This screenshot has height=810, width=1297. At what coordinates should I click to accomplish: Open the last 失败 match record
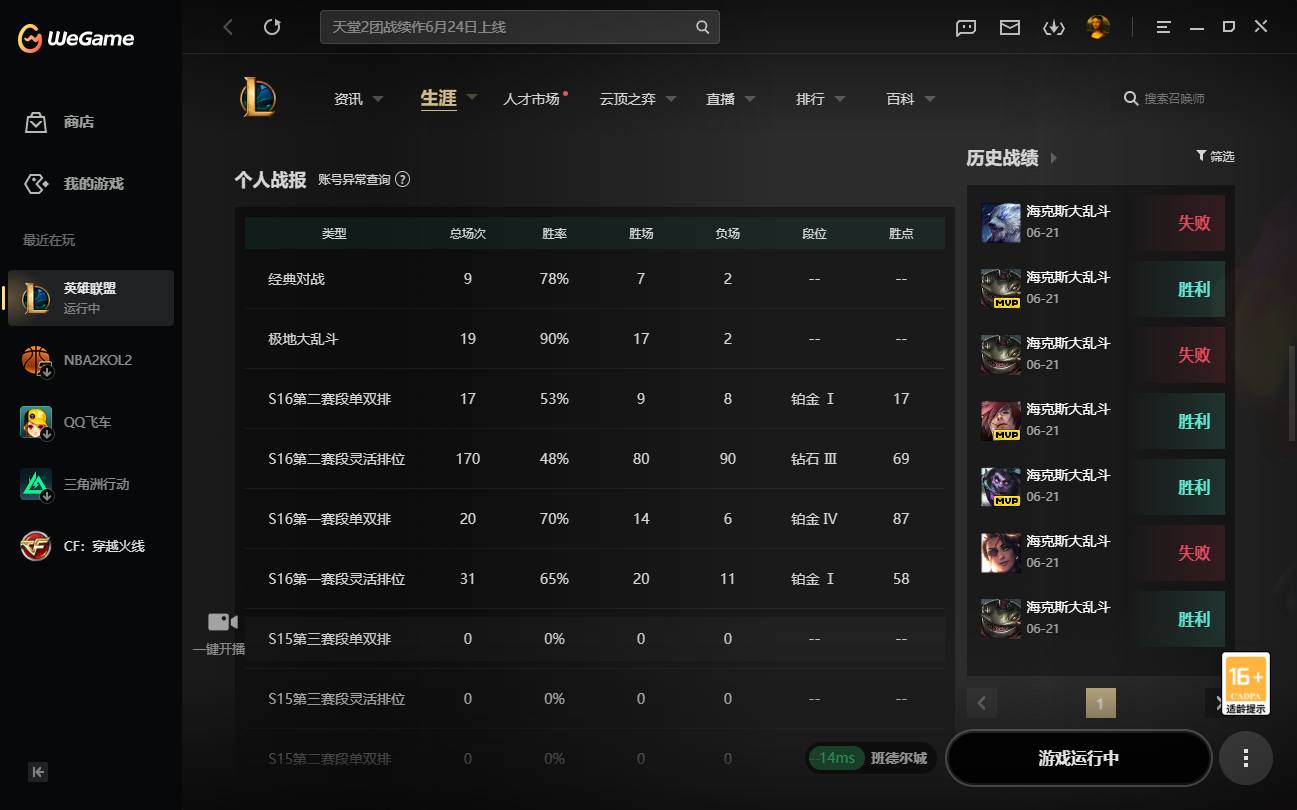pyautogui.click(x=1101, y=553)
